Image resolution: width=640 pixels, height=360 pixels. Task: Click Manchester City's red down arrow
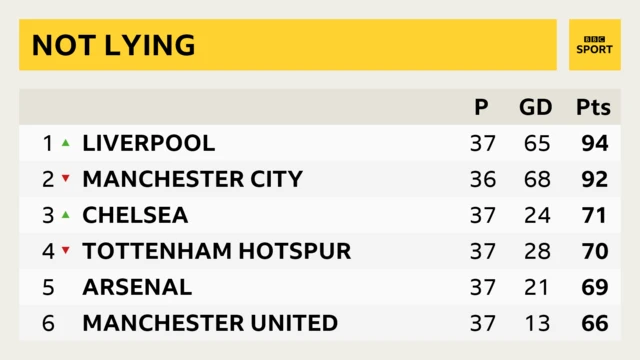(66, 178)
